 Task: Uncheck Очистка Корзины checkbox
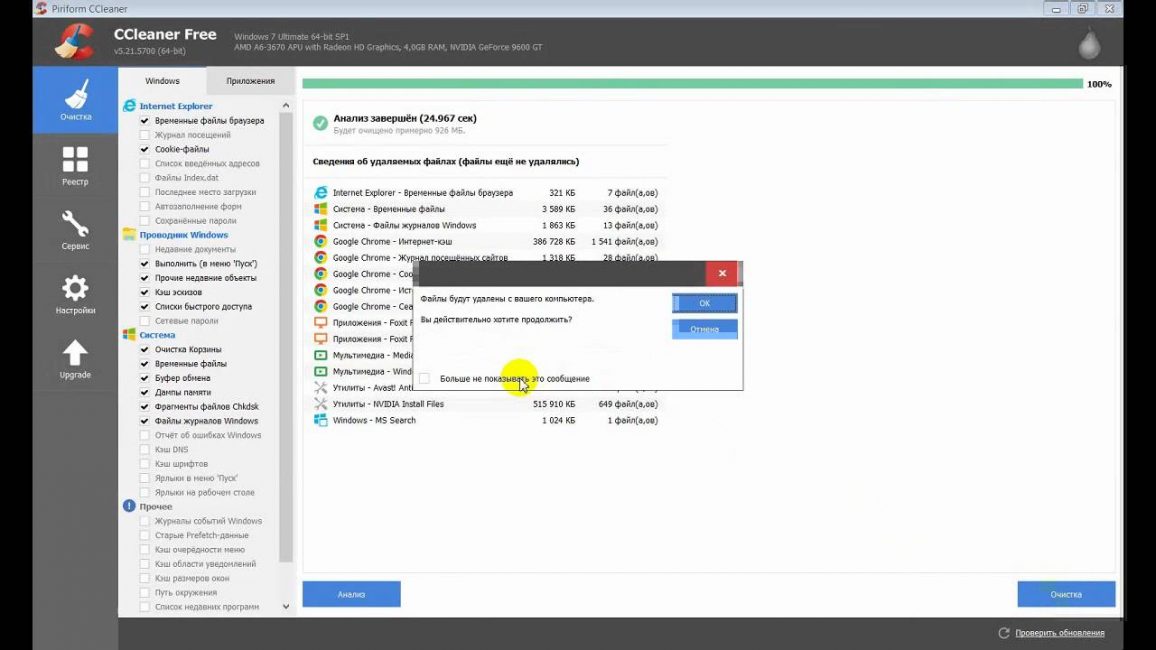(144, 349)
